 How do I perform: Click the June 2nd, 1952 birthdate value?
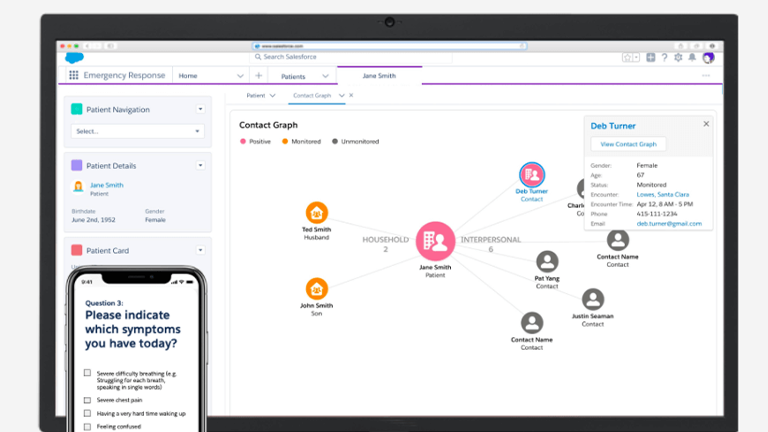point(94,220)
